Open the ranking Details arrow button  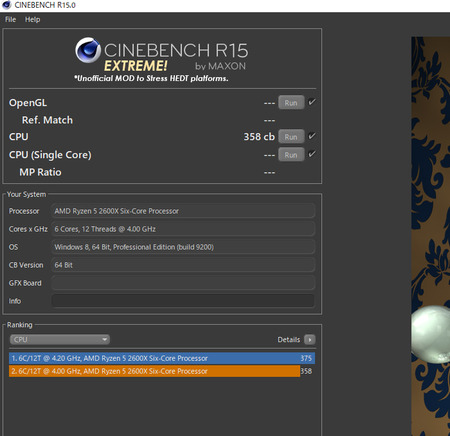coord(310,340)
